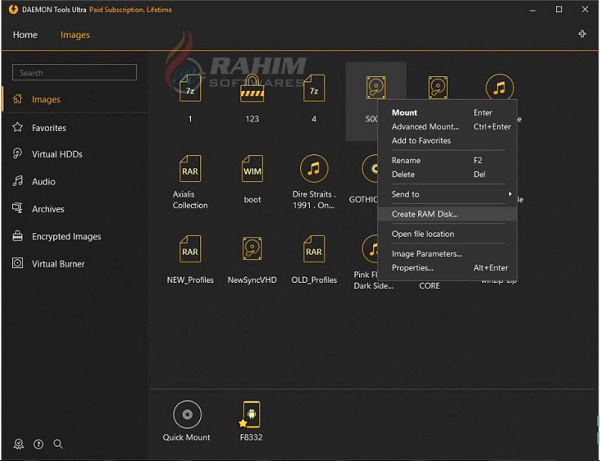Open the Audio note icon in sidebar

[18, 181]
